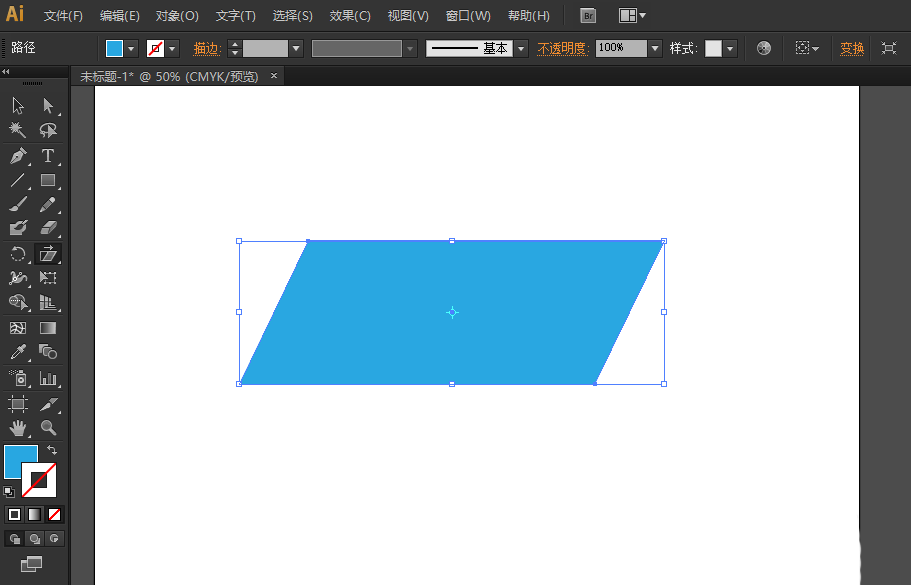The image size is (911, 585).
Task: Select the Magic Wand tool
Action: (18, 130)
